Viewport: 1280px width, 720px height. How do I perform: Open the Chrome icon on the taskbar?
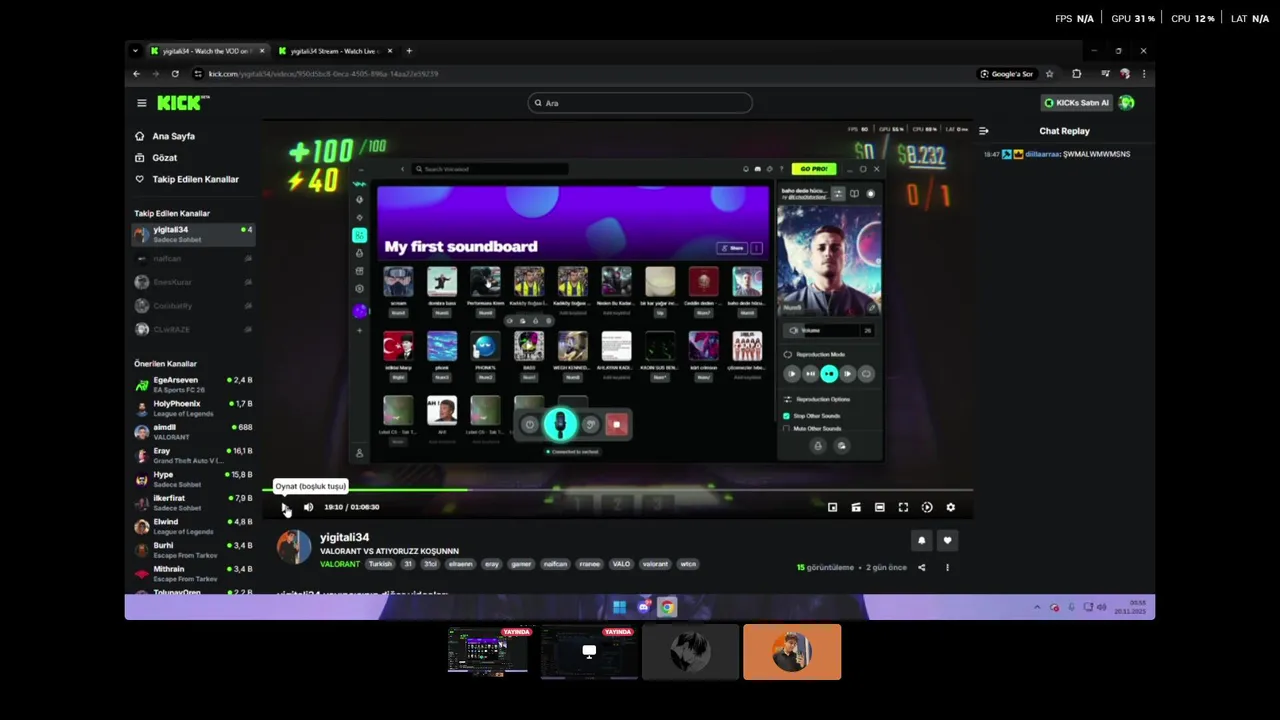[x=667, y=607]
